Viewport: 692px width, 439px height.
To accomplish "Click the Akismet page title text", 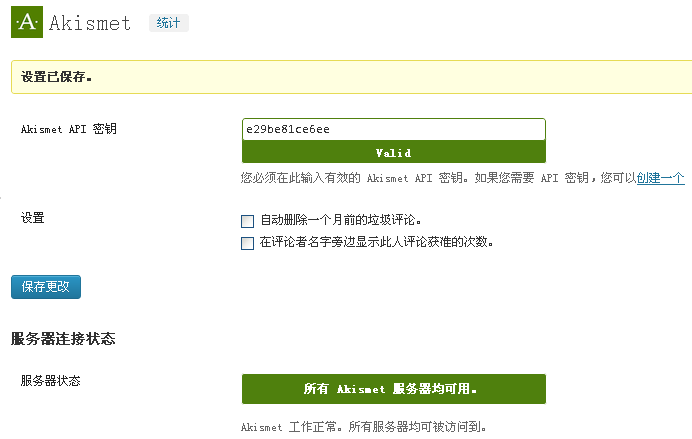I will pyautogui.click(x=90, y=23).
